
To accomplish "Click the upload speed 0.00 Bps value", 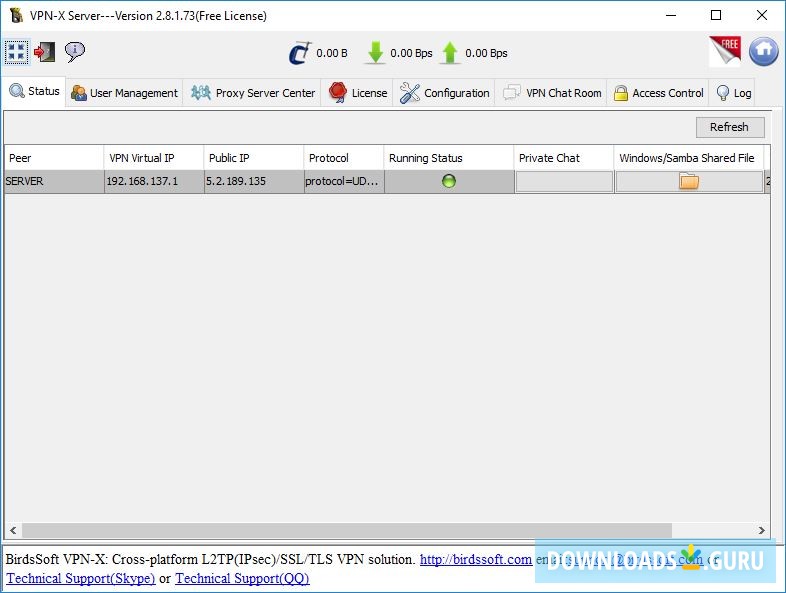I will point(486,53).
